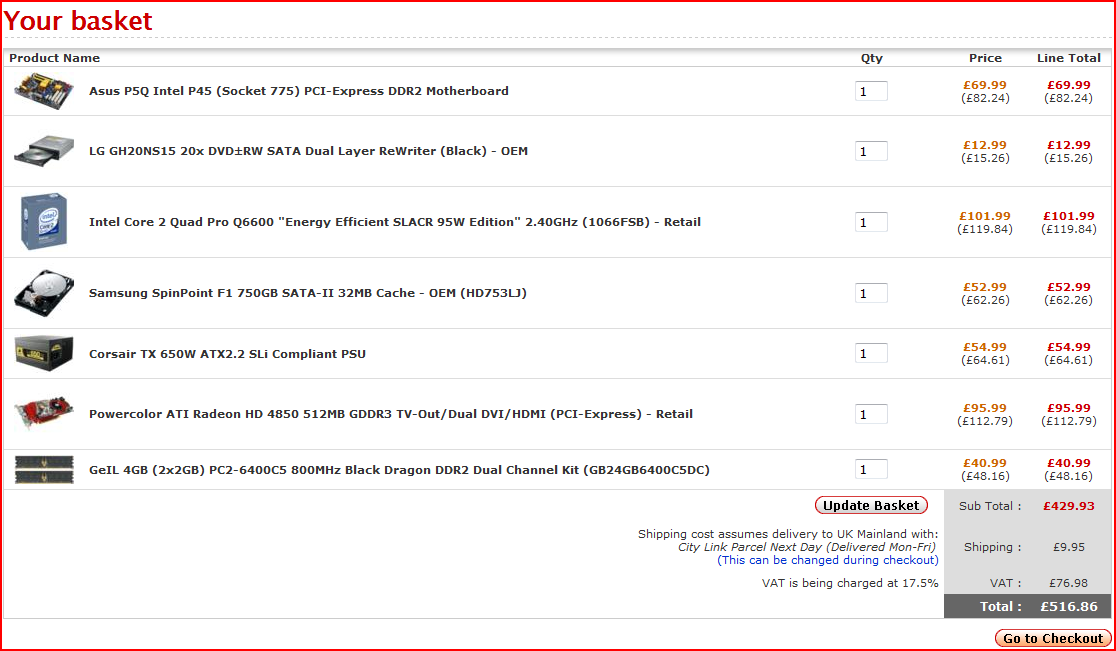Click the LG DVD ReWriter drive image

click(x=44, y=151)
